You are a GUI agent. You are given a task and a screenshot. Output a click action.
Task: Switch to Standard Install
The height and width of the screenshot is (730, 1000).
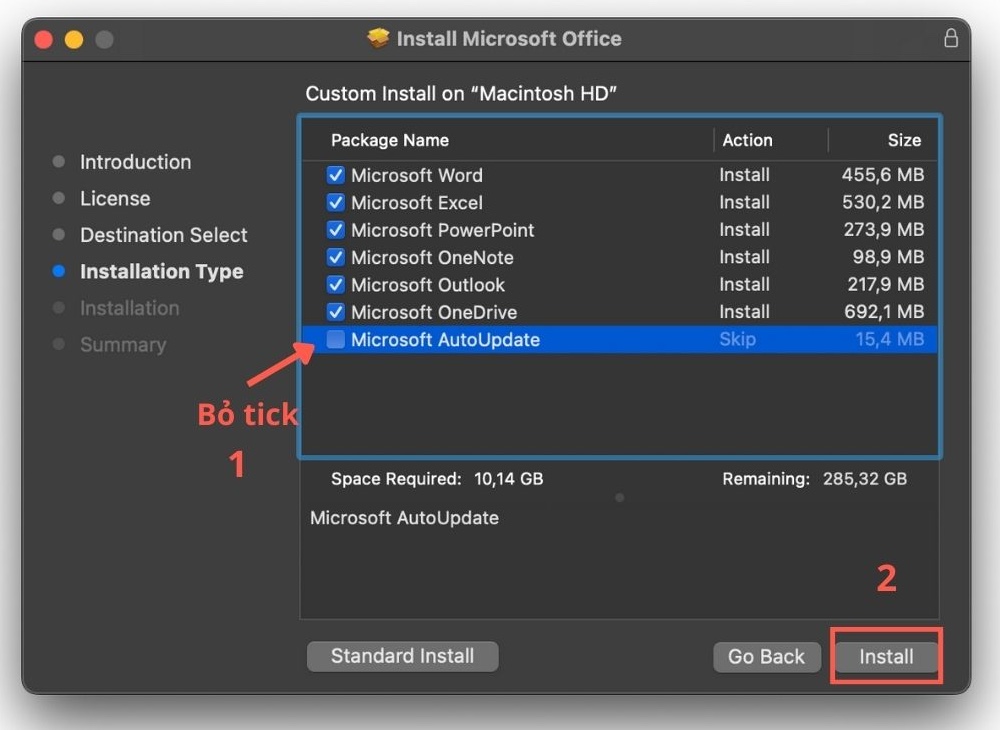(x=402, y=656)
